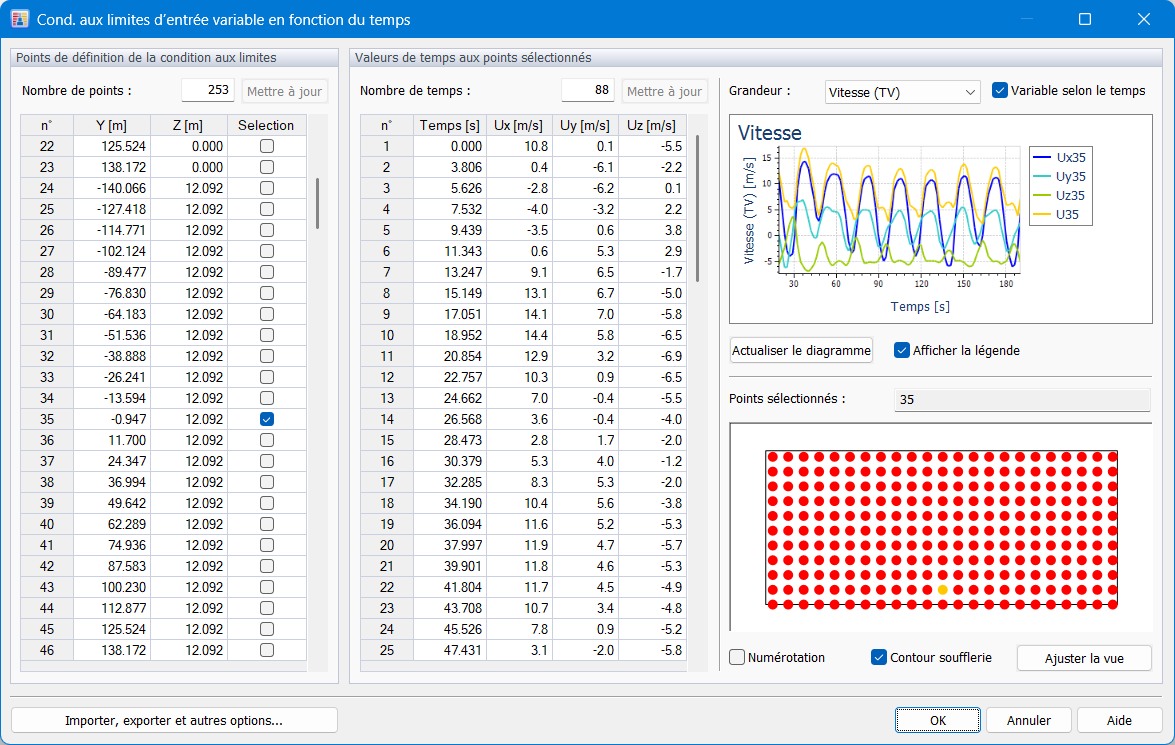This screenshot has height=745, width=1175.
Task: Select the Y value -140.066 cell
Action: [x=112, y=188]
